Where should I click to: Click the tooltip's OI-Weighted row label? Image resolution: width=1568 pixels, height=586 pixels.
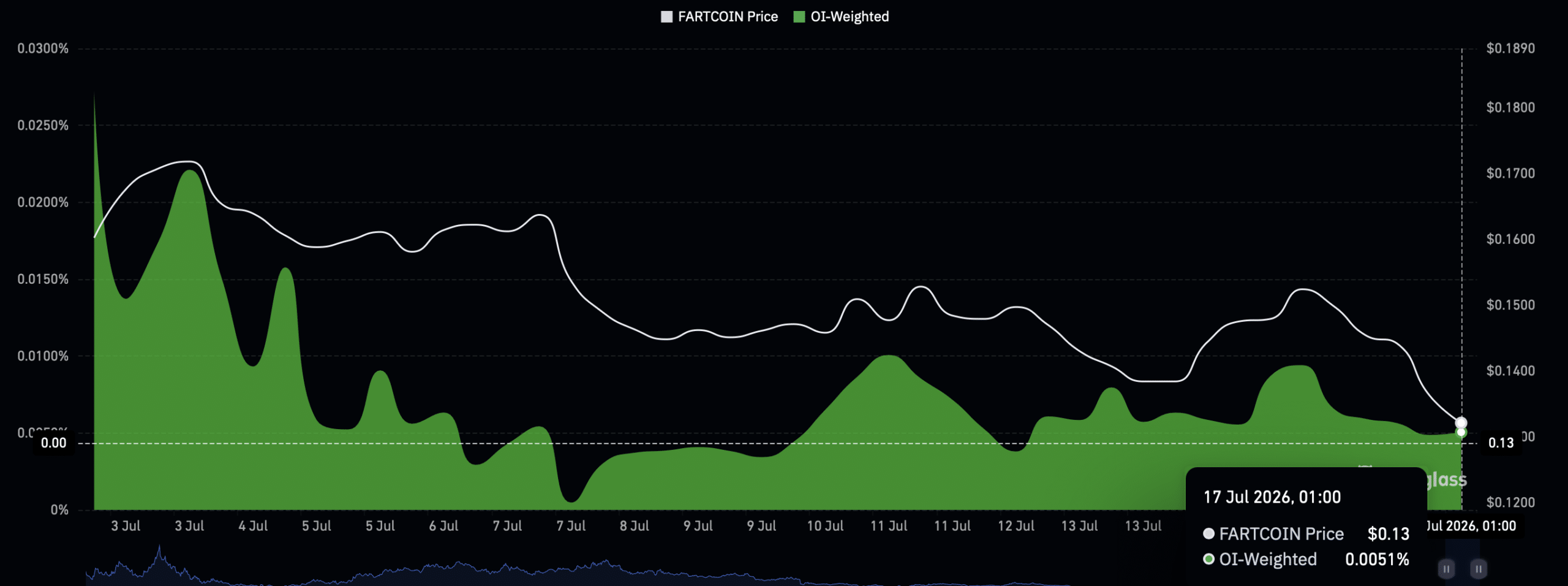tap(1268, 560)
